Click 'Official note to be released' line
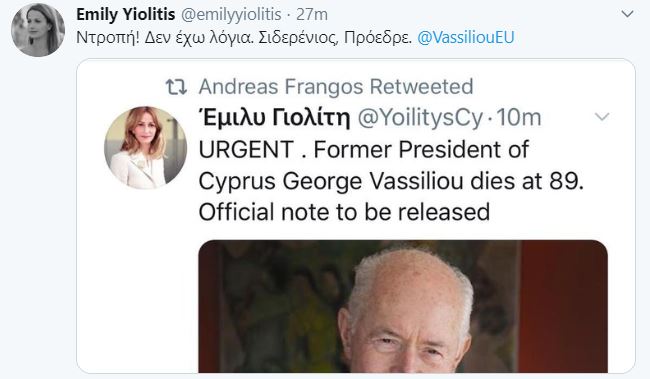The height and width of the screenshot is (379, 650). pos(344,212)
